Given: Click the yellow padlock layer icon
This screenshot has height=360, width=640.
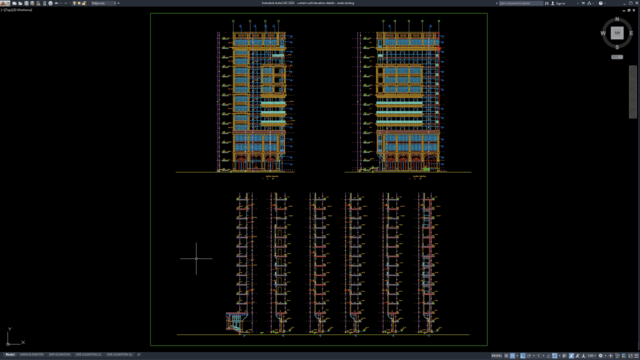Looking at the screenshot, I should [x=84, y=3].
